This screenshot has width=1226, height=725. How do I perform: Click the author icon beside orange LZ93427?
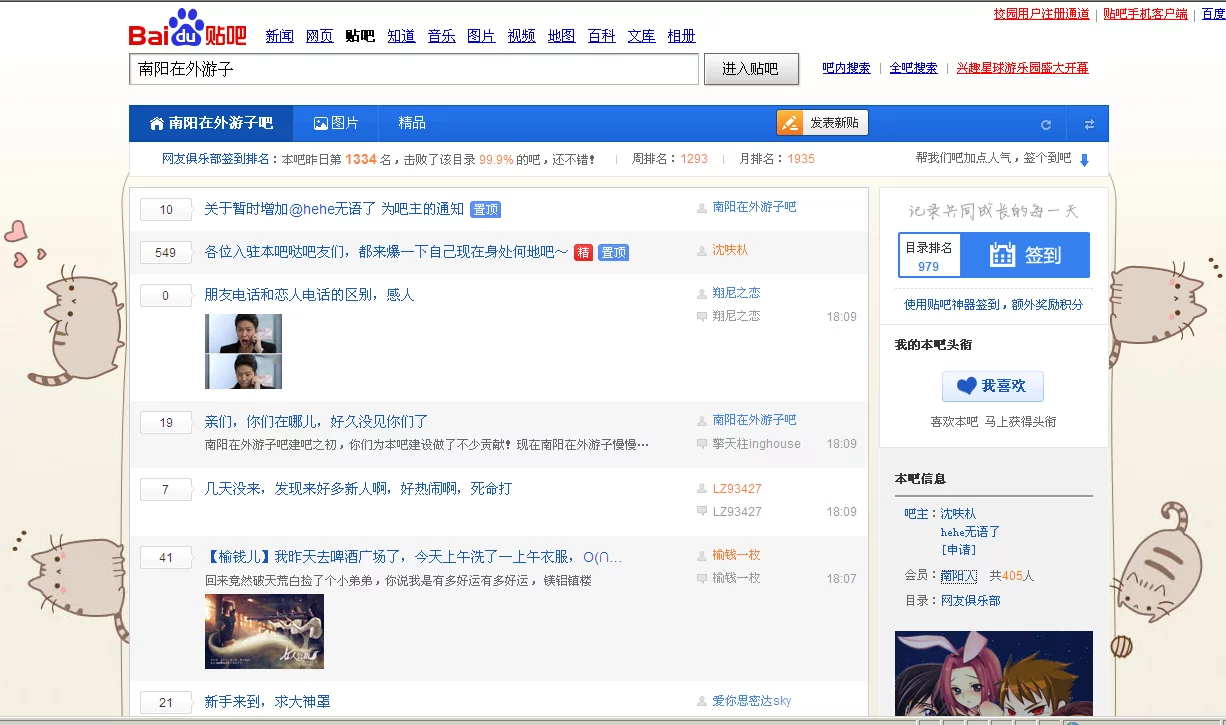[702, 489]
